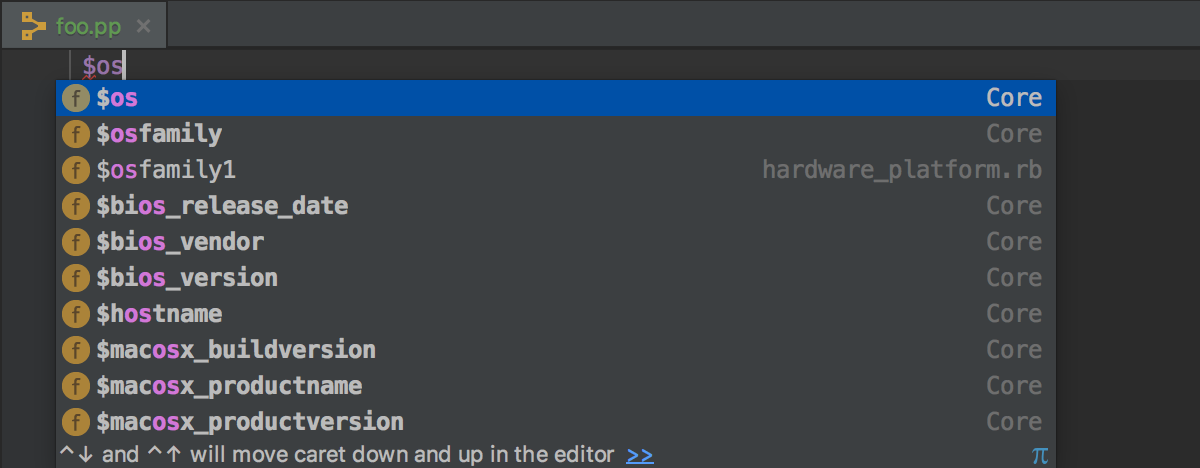Viewport: 1200px width, 468px height.
Task: Click the caret movement hint text
Action: click(338, 455)
